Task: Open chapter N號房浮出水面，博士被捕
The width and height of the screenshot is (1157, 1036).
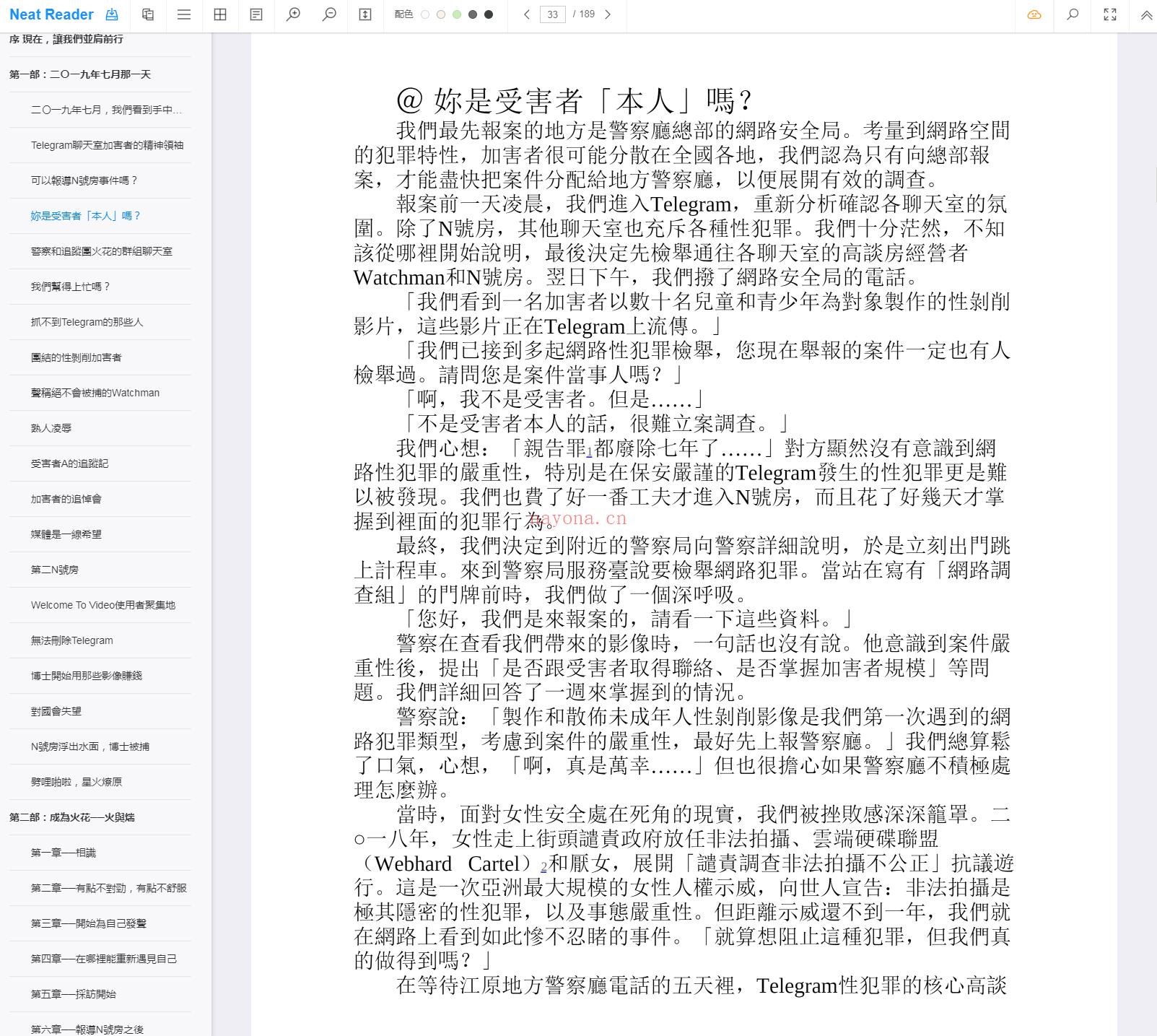Action: (89, 746)
